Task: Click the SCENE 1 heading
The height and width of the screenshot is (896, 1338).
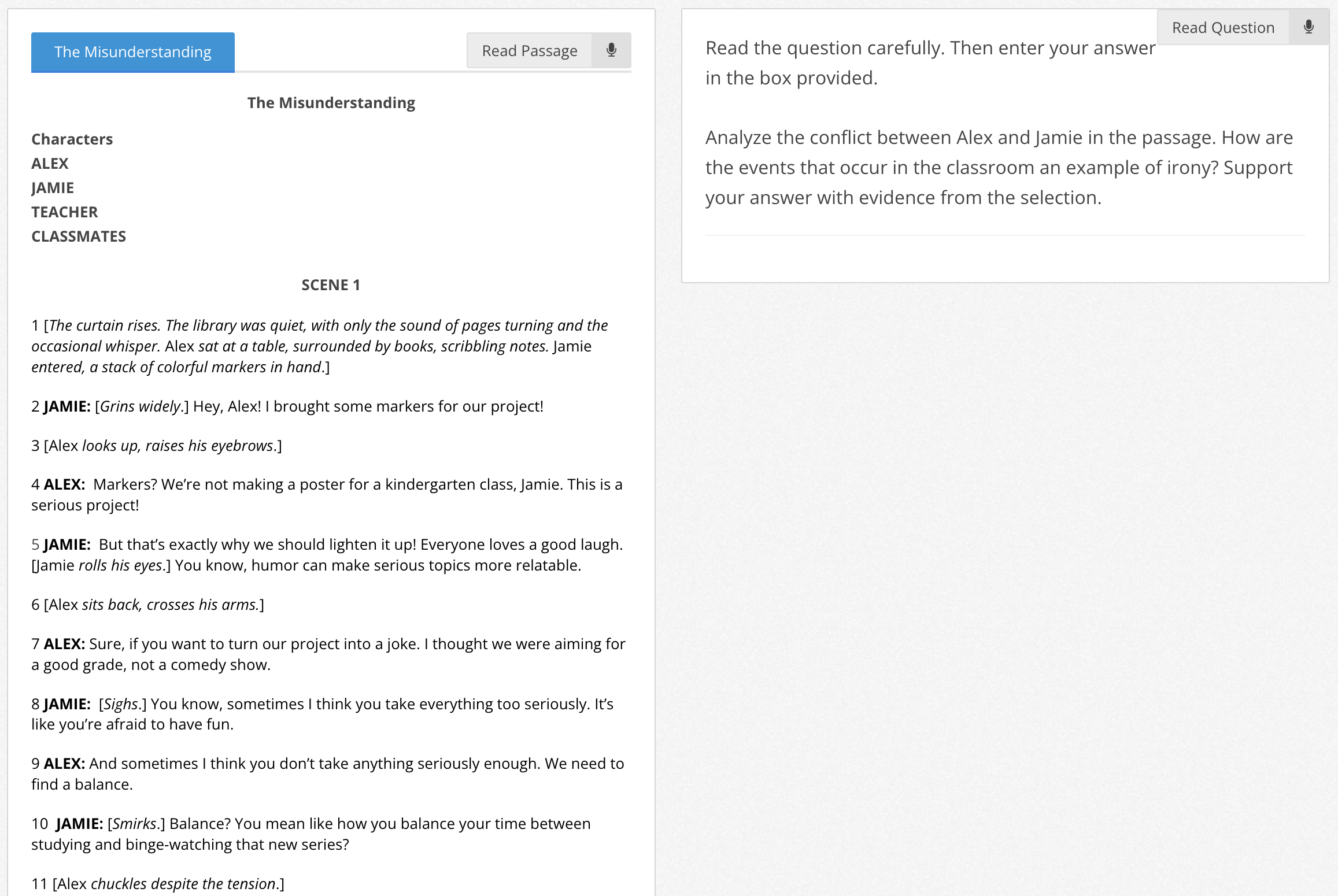Action: [331, 284]
